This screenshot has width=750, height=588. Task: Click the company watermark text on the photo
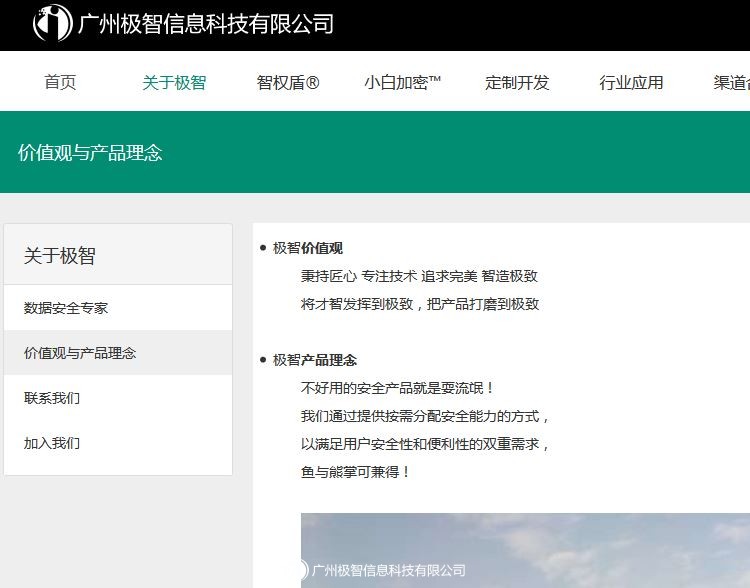(x=388, y=571)
